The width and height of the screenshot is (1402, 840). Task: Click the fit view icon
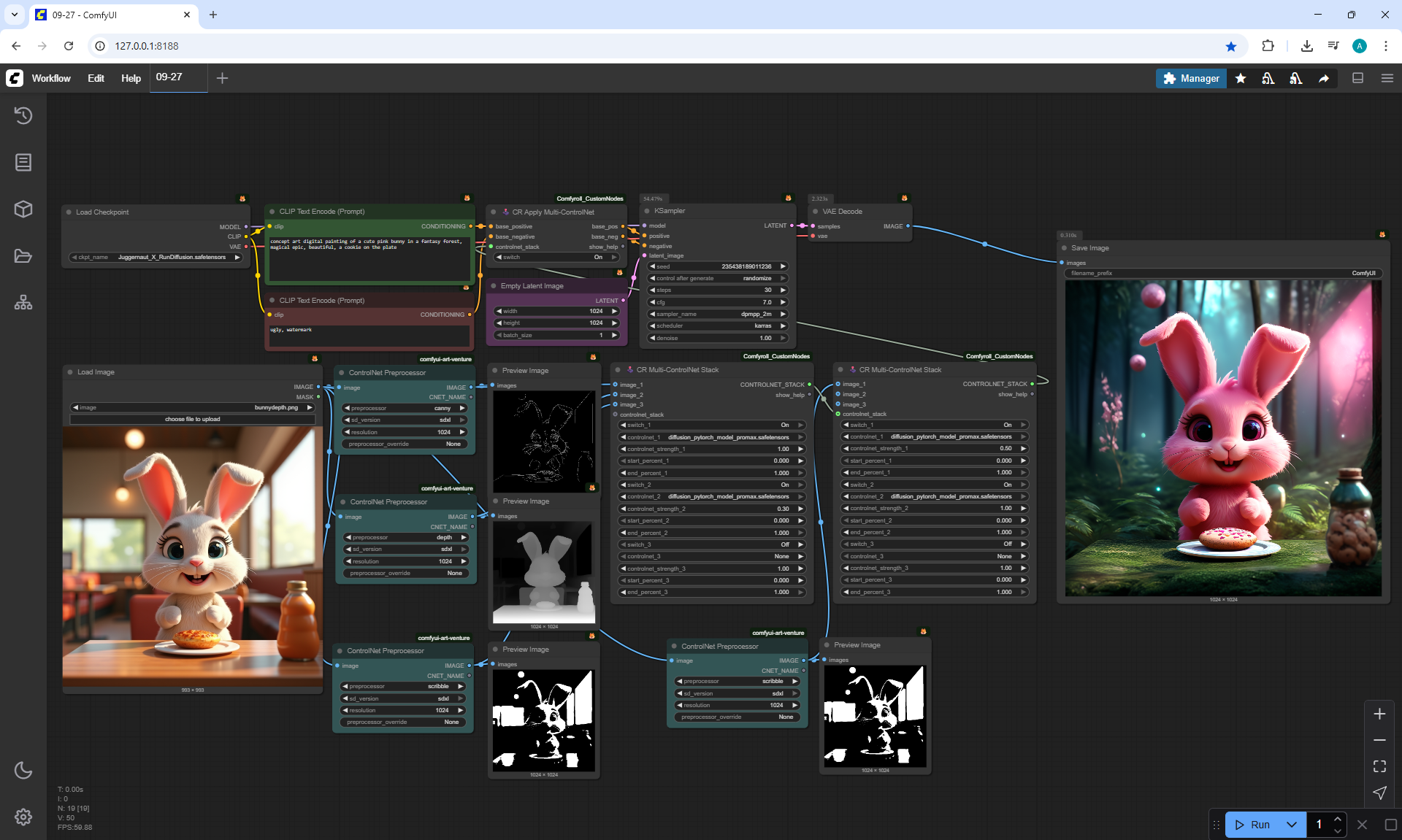pyautogui.click(x=1379, y=766)
